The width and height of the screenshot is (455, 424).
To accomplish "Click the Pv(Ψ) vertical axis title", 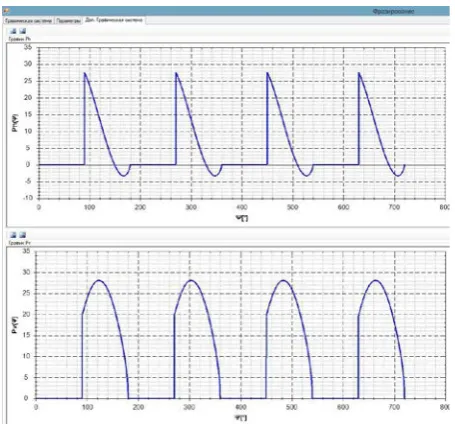I will [x=15, y=325].
